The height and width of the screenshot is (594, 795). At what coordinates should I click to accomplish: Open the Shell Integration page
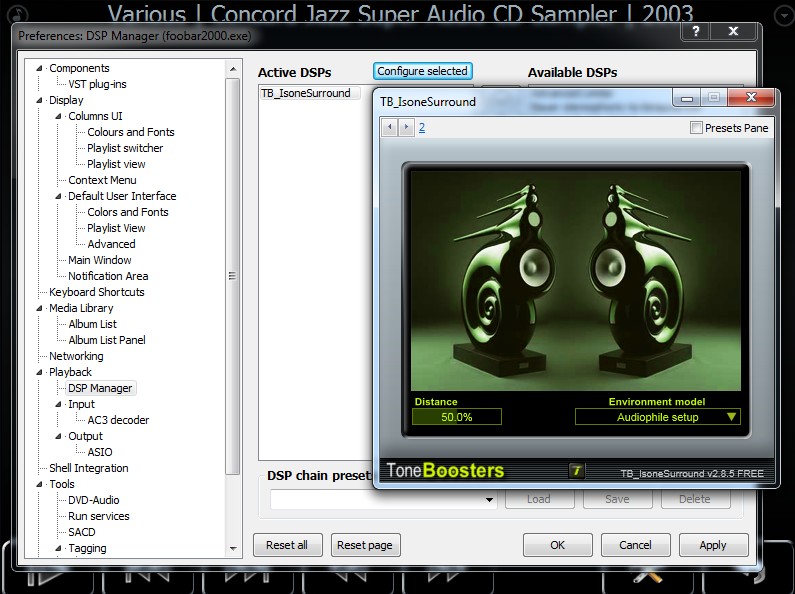tap(89, 468)
